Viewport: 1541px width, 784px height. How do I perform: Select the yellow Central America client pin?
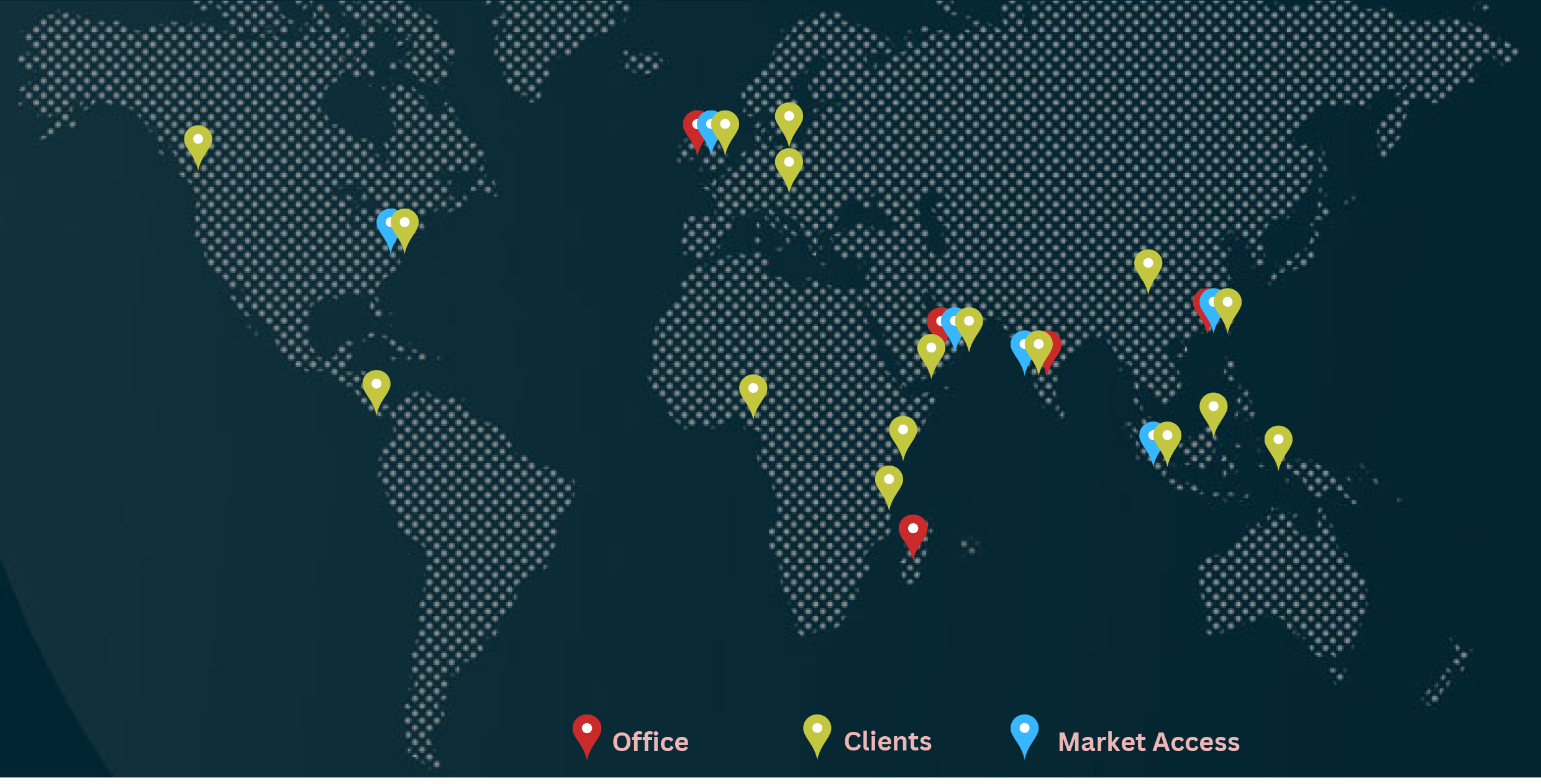coord(376,386)
